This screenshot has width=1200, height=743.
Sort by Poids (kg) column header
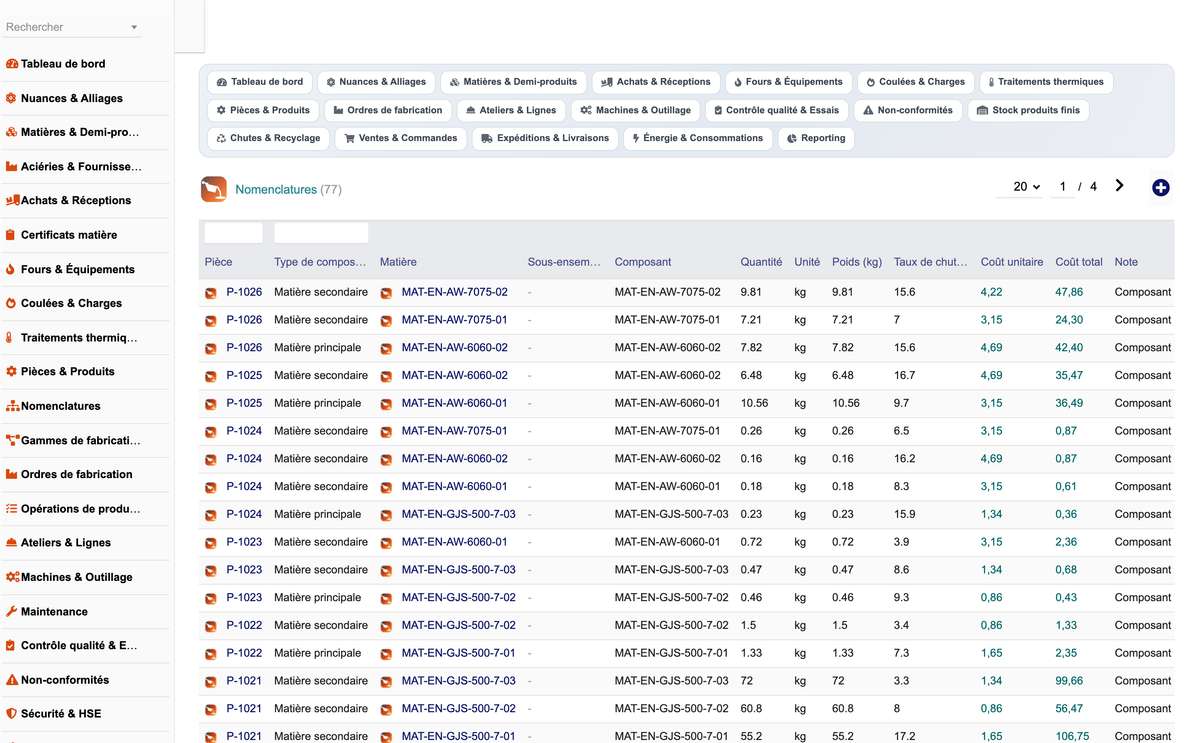coord(857,262)
